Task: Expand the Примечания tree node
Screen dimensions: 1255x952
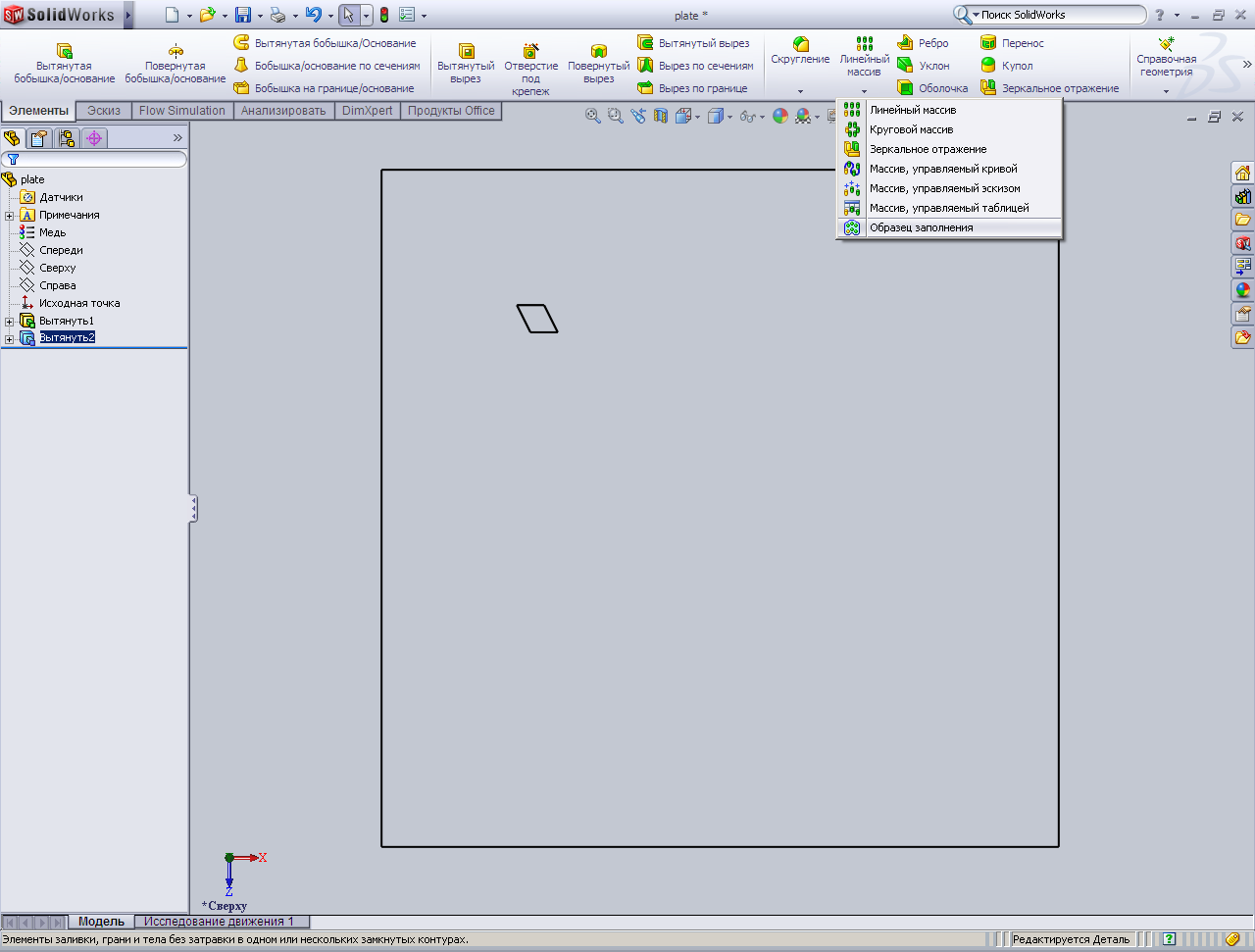Action: click(x=10, y=216)
